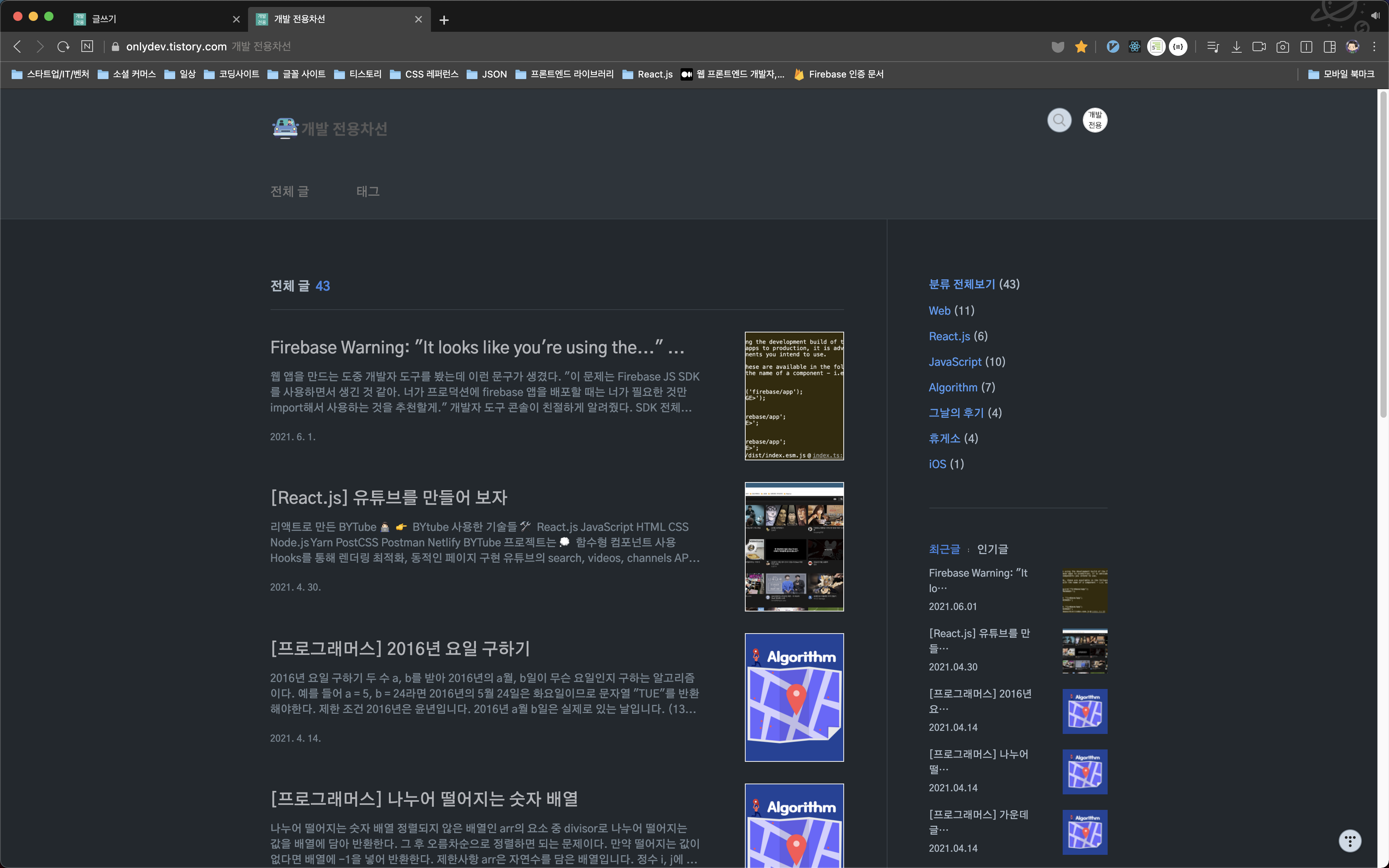Click the blog search magnifier icon
This screenshot has width=1389, height=868.
1059,120
